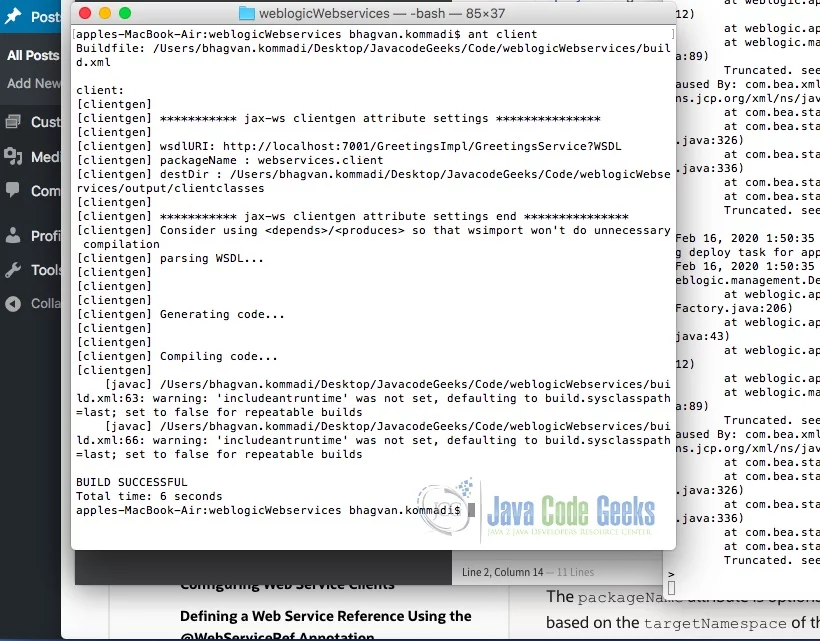Close the weblogicWebservices terminal window
This screenshot has width=820, height=641.
[84, 13]
